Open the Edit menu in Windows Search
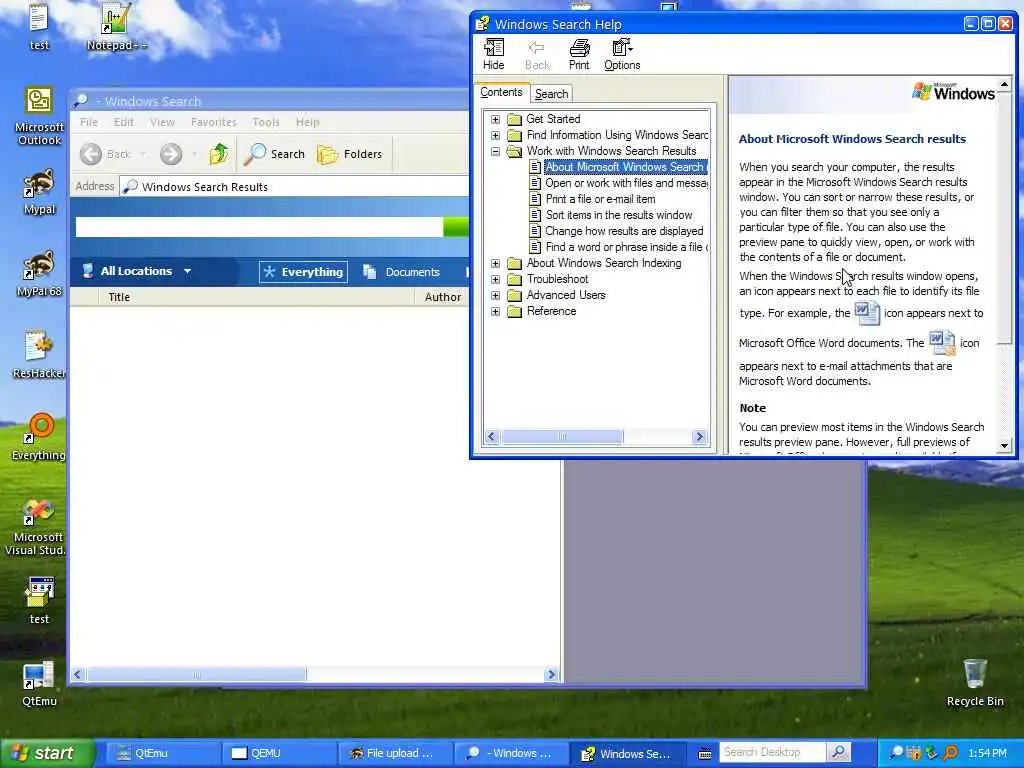This screenshot has width=1024, height=768. click(x=123, y=122)
